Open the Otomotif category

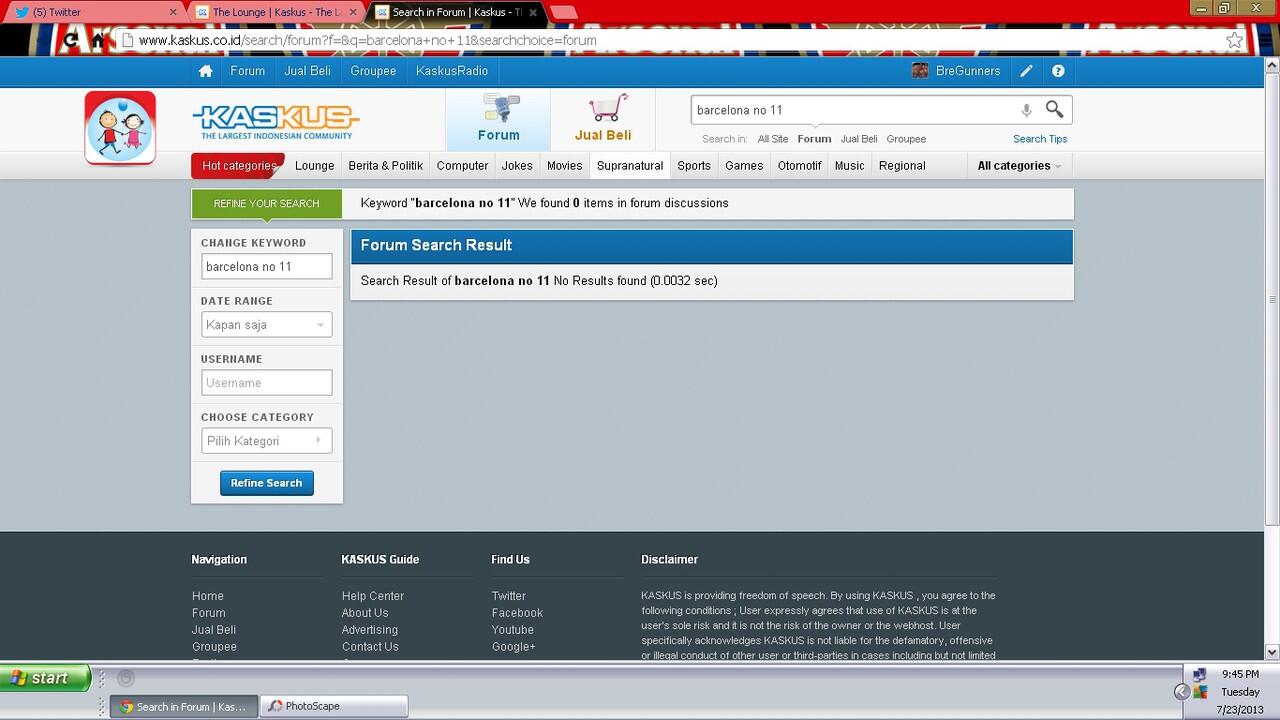(800, 166)
